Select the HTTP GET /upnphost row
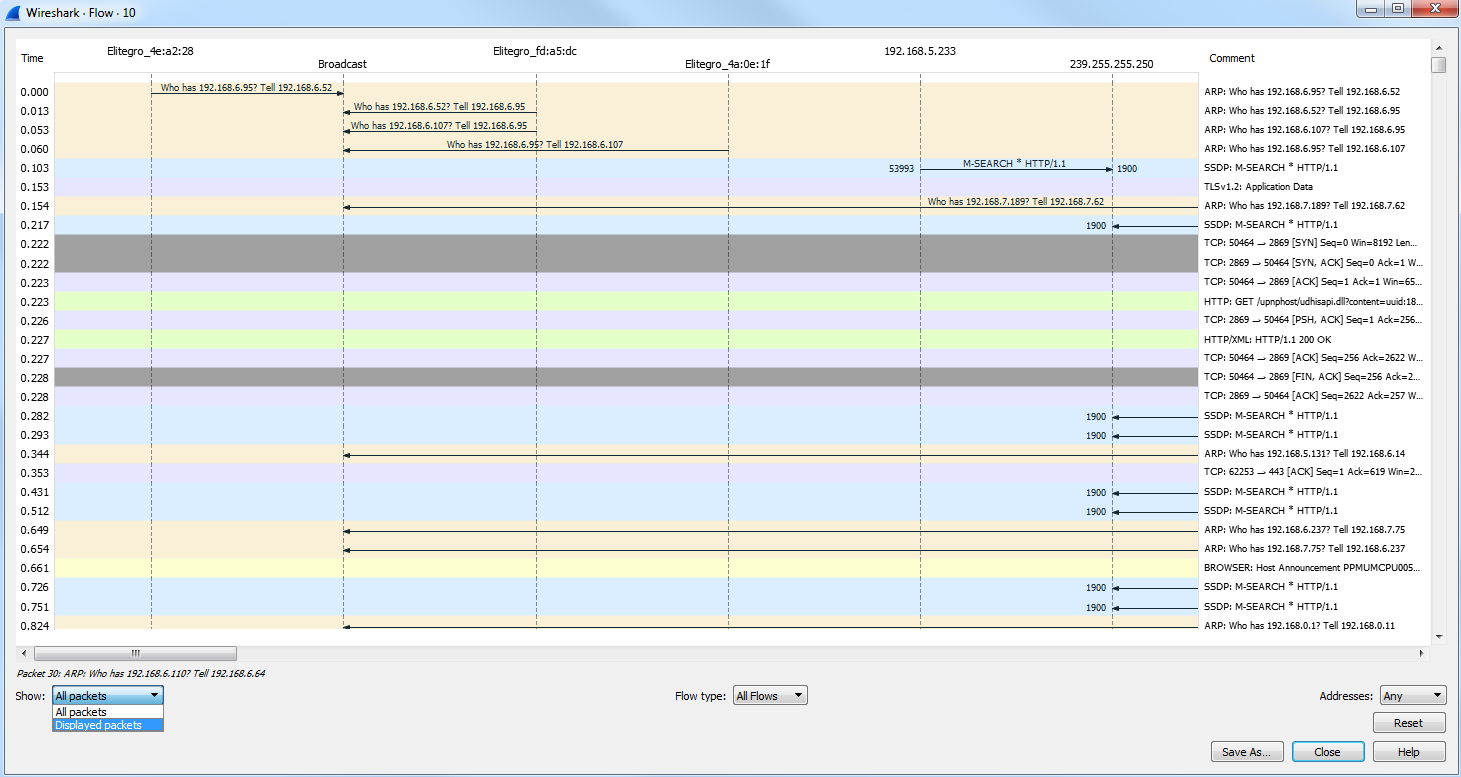Viewport: 1461px width, 777px height. point(625,301)
